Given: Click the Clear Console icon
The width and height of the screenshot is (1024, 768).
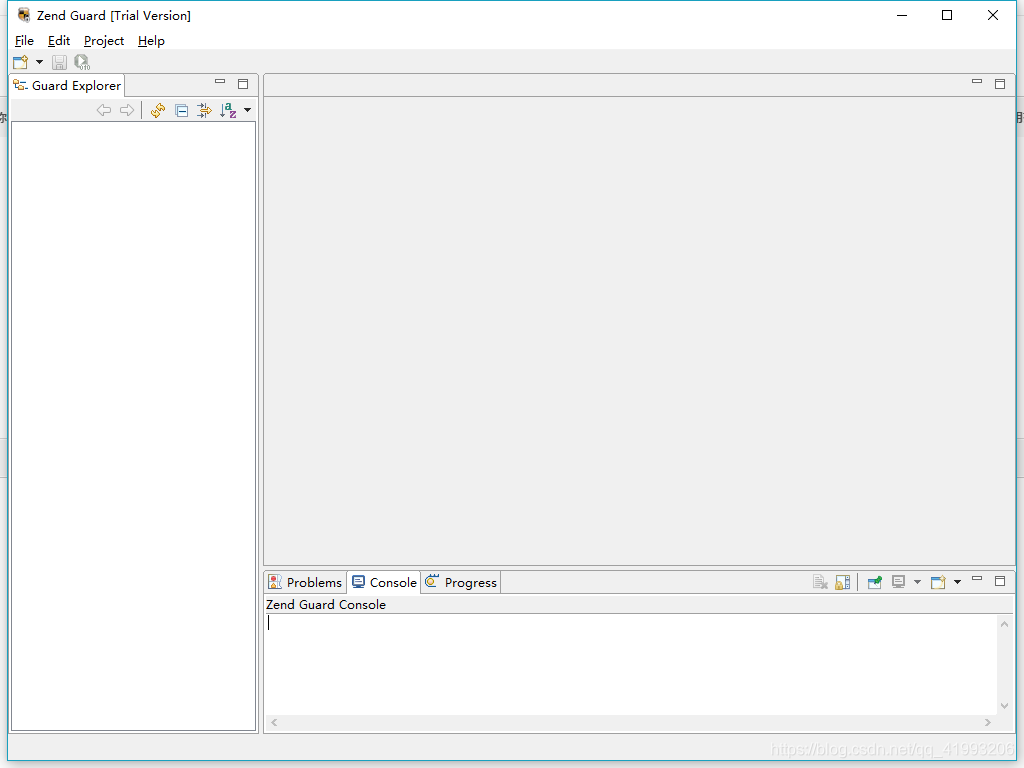Looking at the screenshot, I should [820, 582].
